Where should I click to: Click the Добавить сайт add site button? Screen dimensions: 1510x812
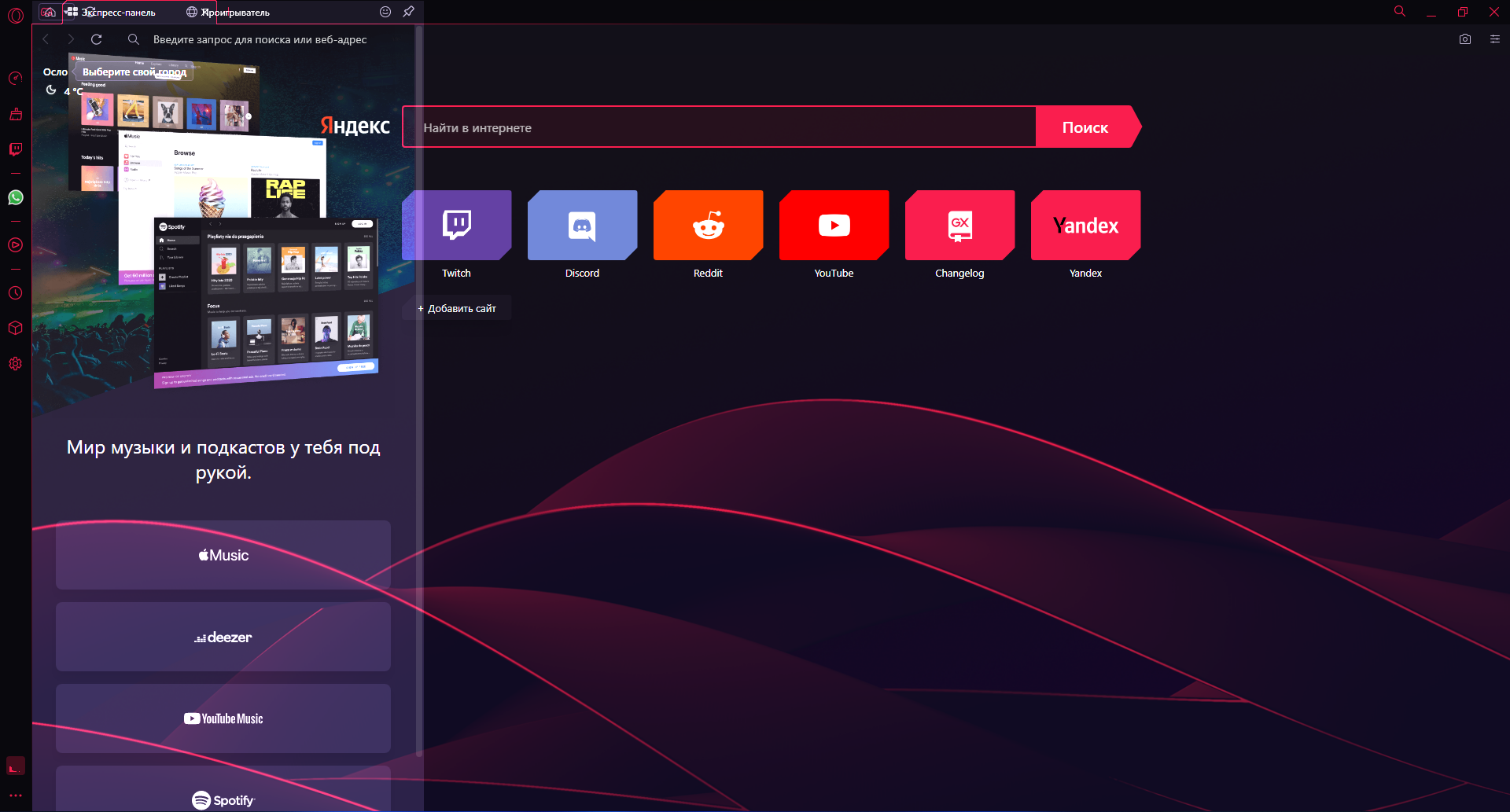tap(457, 308)
